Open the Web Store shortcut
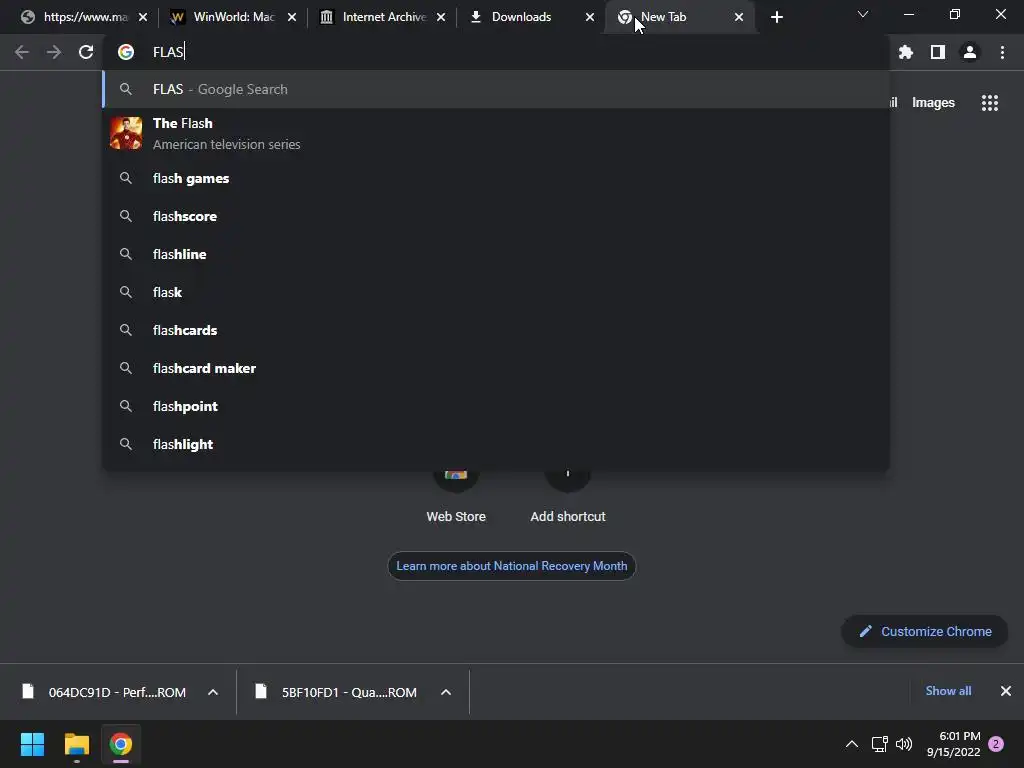This screenshot has height=768, width=1024. 456,496
